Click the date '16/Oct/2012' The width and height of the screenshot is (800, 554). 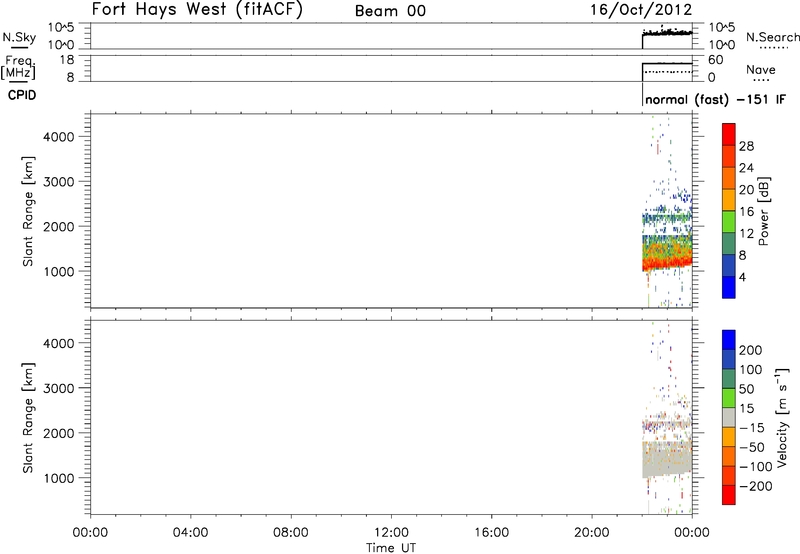click(641, 10)
